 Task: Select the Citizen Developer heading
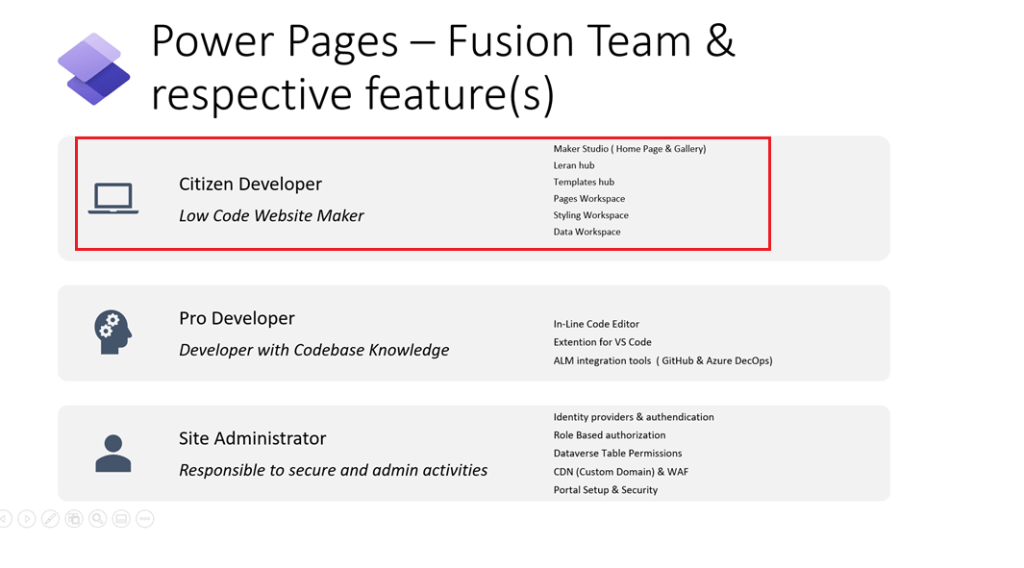click(x=250, y=184)
